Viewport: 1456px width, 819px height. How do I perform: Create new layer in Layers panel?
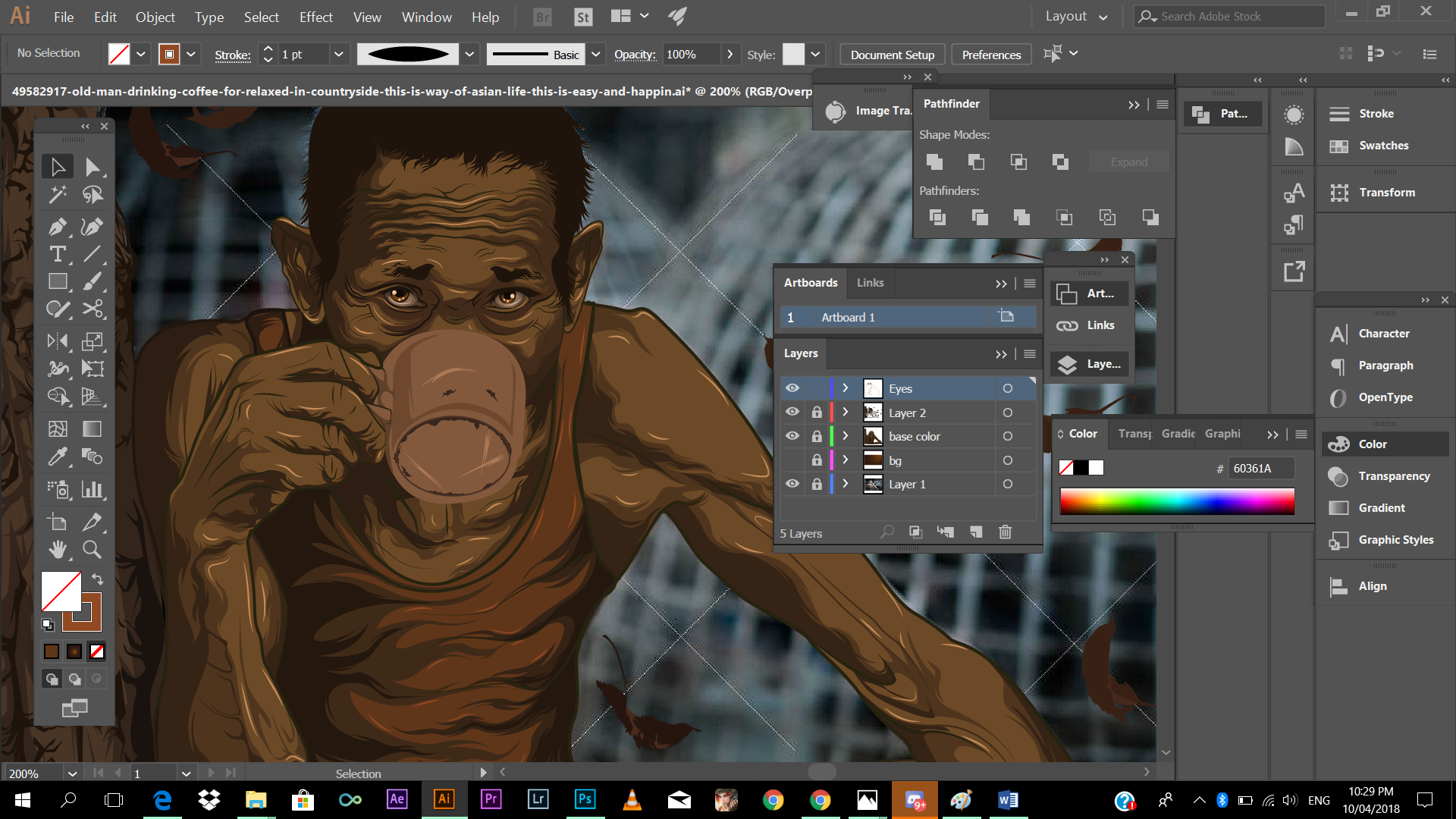pyautogui.click(x=975, y=532)
